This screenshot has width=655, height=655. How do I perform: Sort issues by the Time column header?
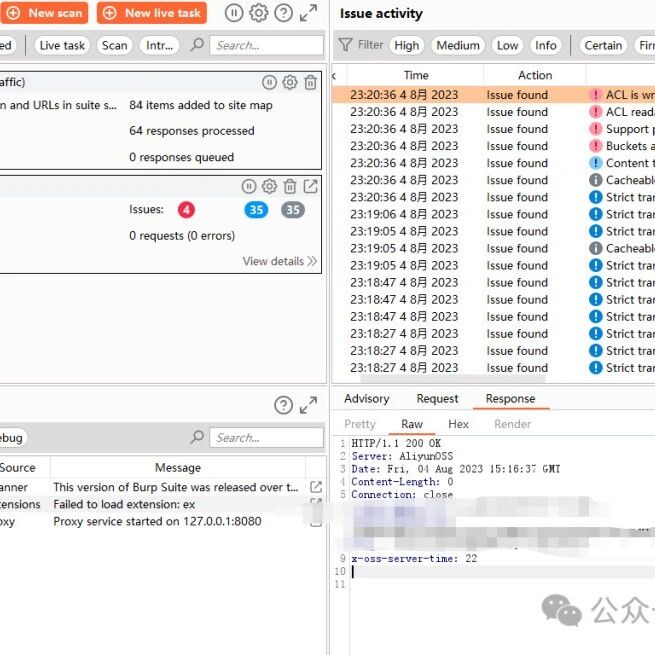tap(416, 75)
